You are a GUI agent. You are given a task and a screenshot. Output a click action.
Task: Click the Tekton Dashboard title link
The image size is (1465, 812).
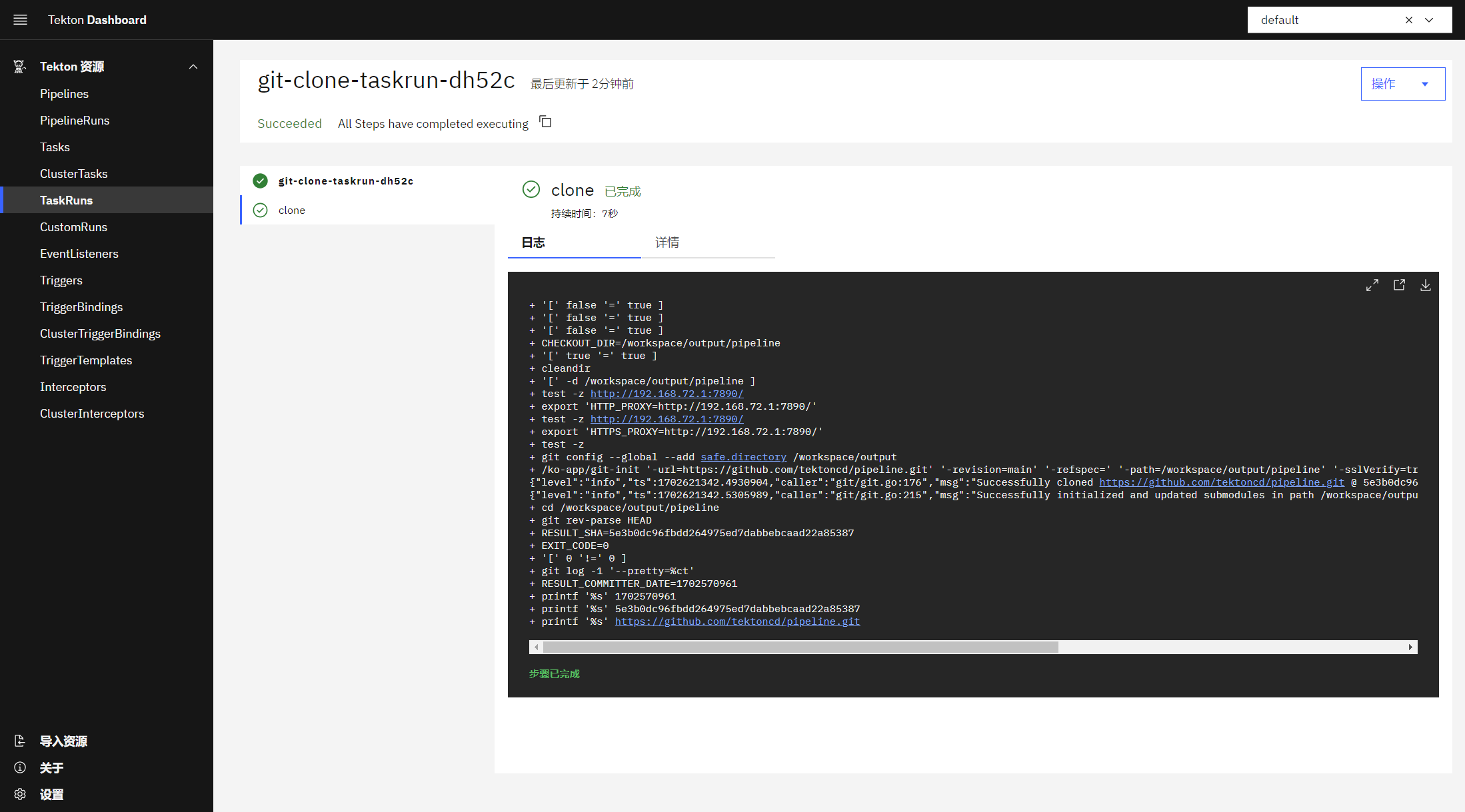point(97,20)
